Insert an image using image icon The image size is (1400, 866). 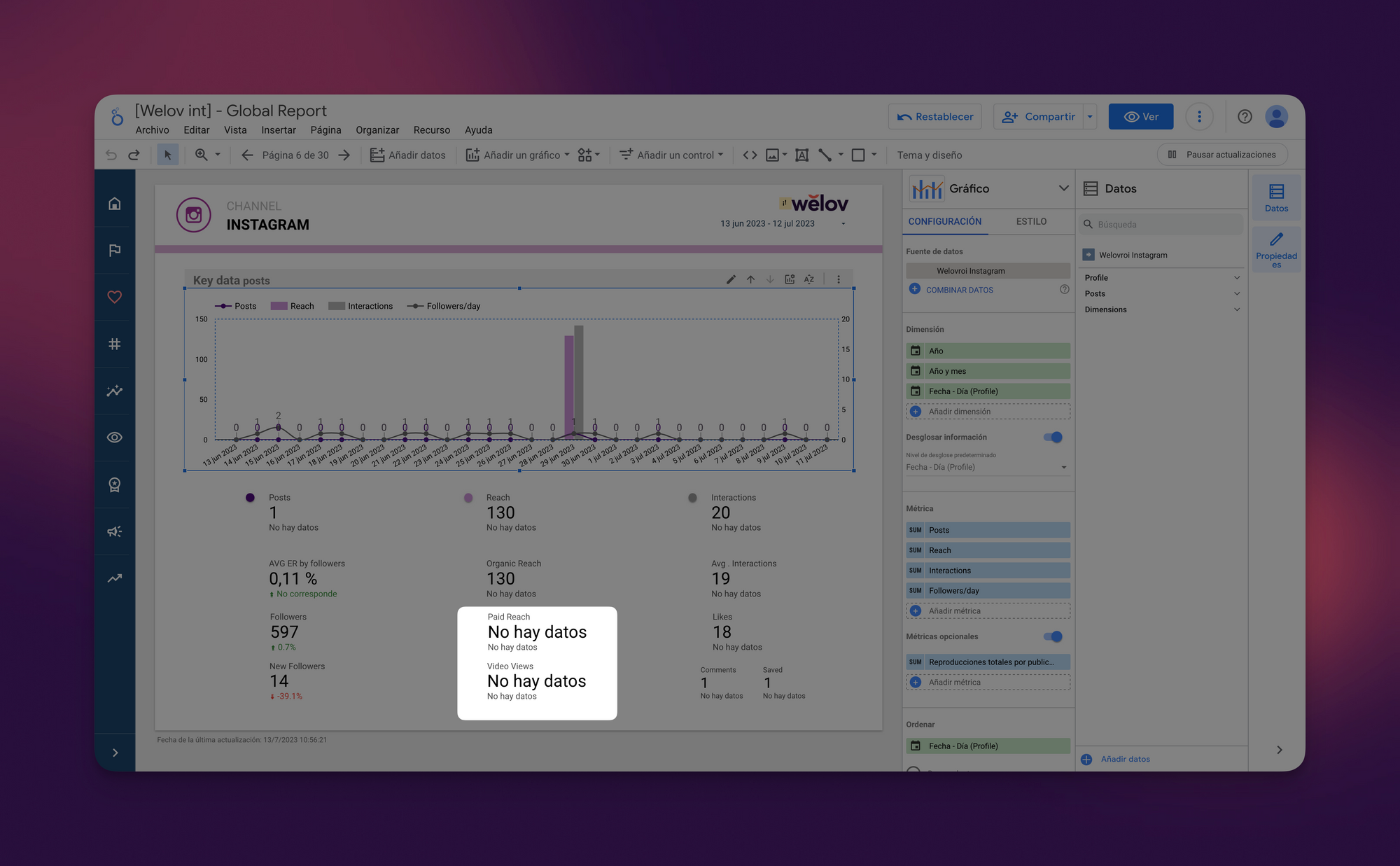point(772,155)
